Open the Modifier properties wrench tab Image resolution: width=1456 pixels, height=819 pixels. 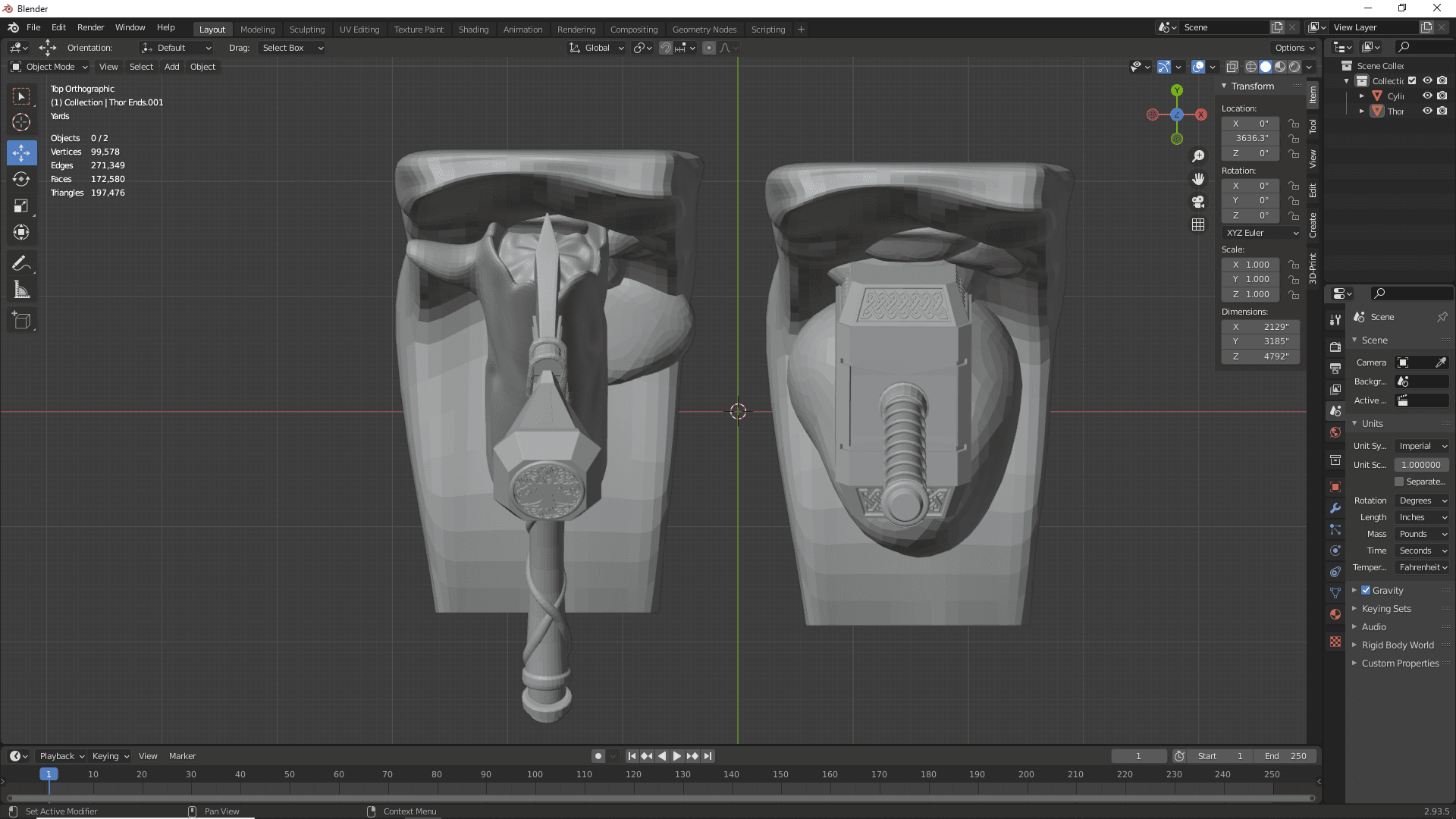(x=1335, y=508)
